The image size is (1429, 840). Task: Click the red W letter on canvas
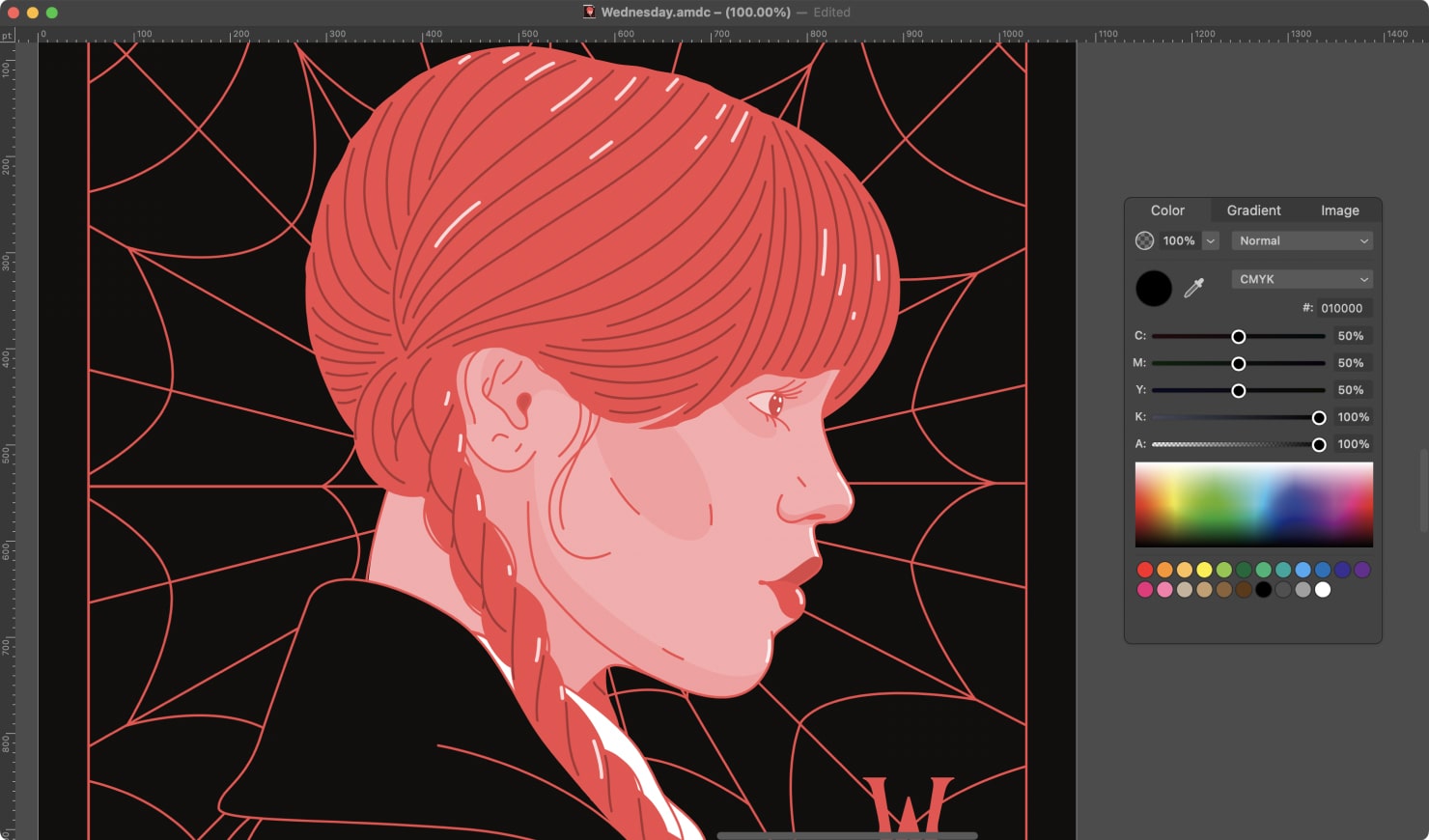point(909,803)
